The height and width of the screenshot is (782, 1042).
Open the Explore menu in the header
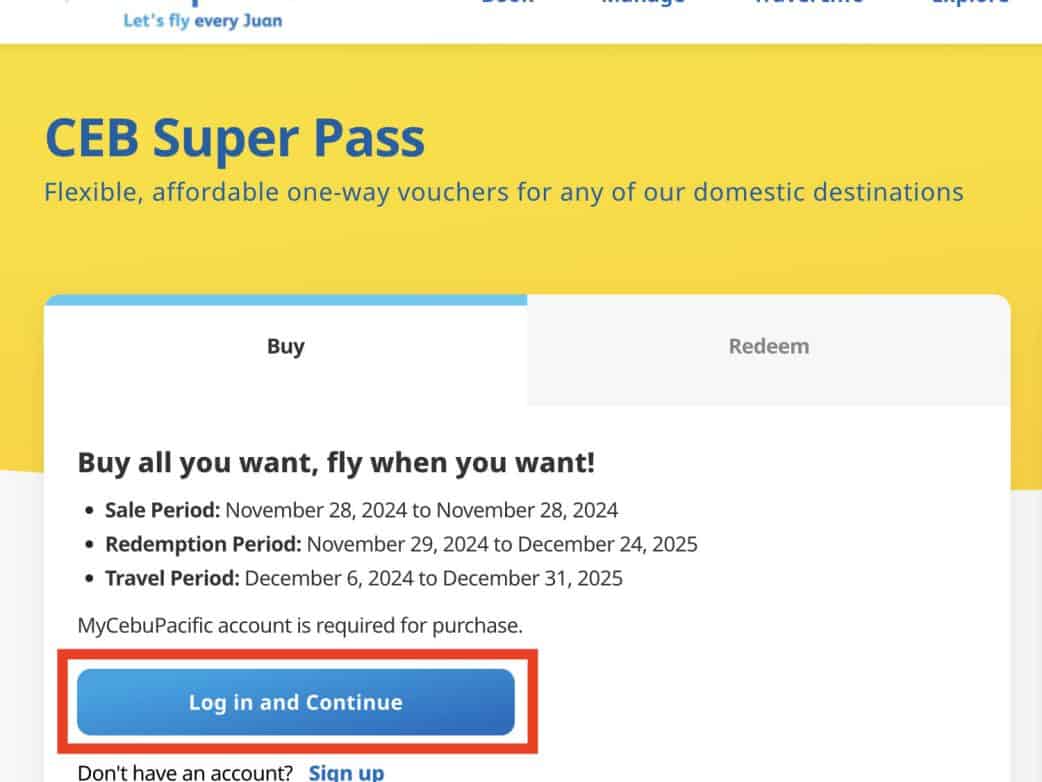[x=969, y=3]
